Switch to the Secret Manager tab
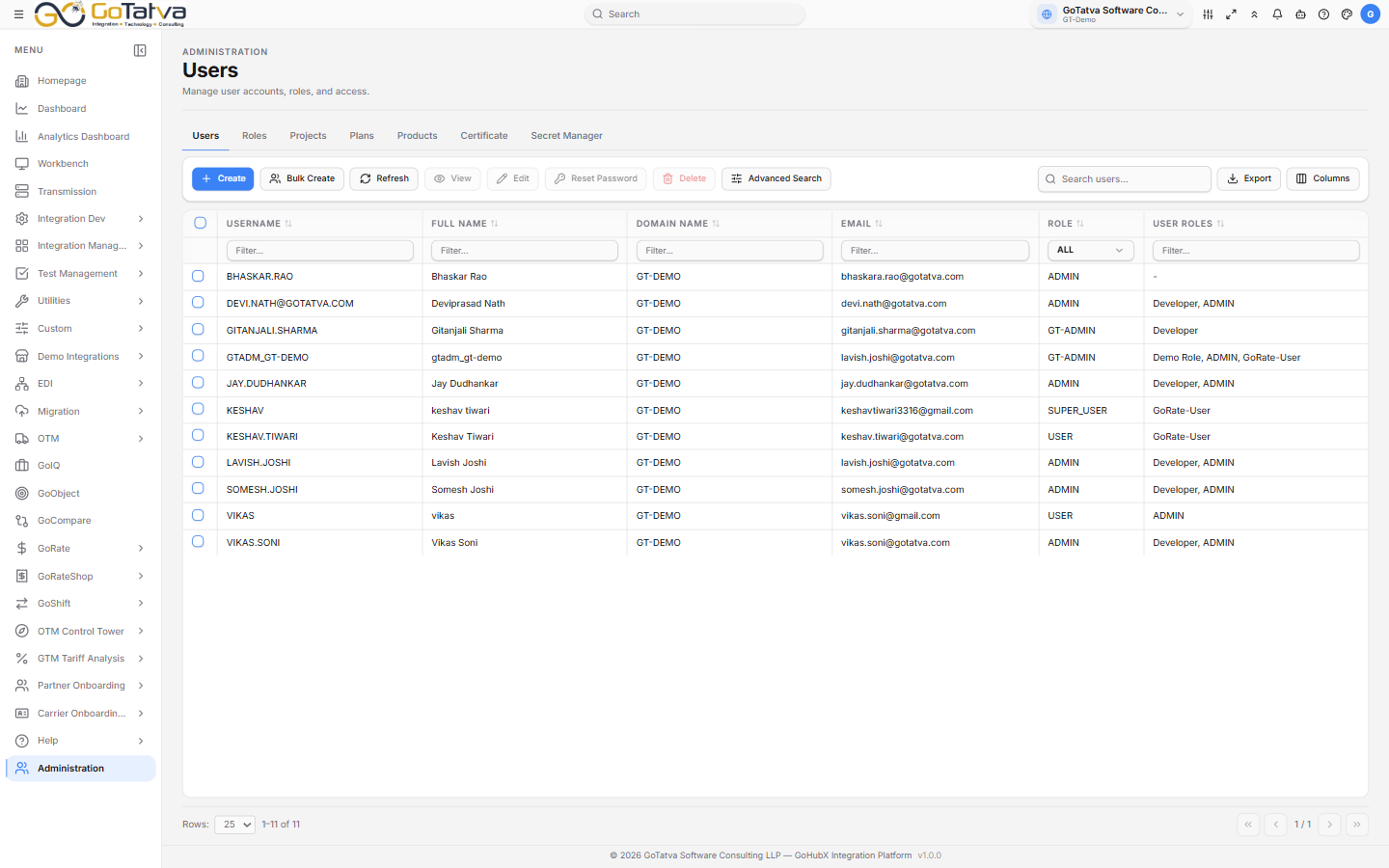The height and width of the screenshot is (868, 1389). pyautogui.click(x=566, y=136)
